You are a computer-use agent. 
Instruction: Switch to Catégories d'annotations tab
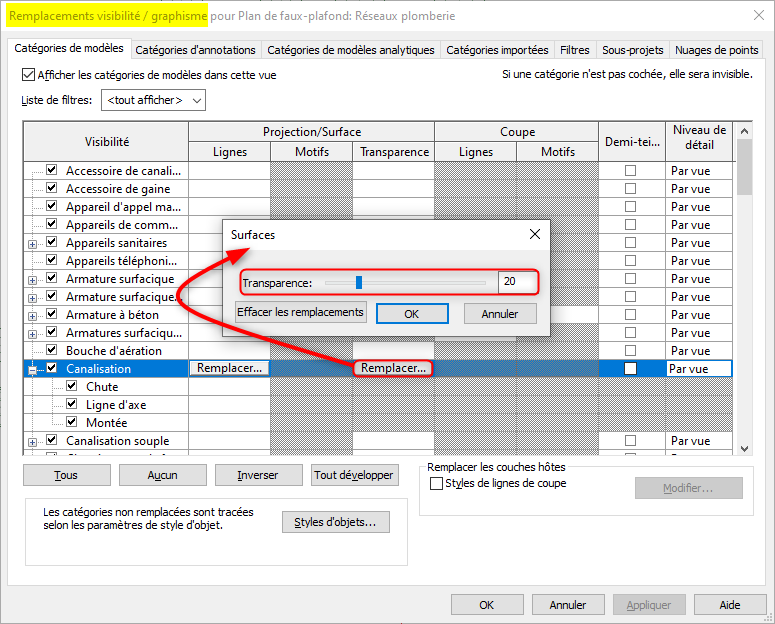[195, 50]
